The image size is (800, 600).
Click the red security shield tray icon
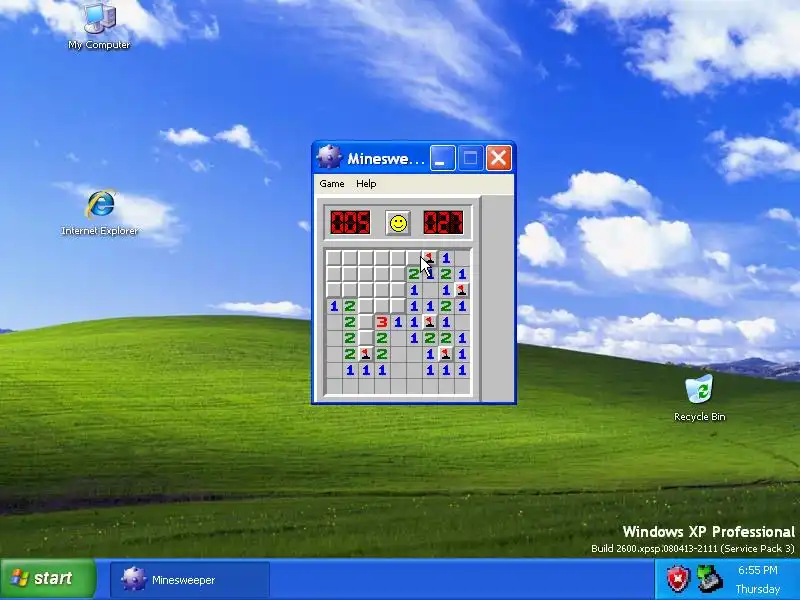[x=678, y=579]
